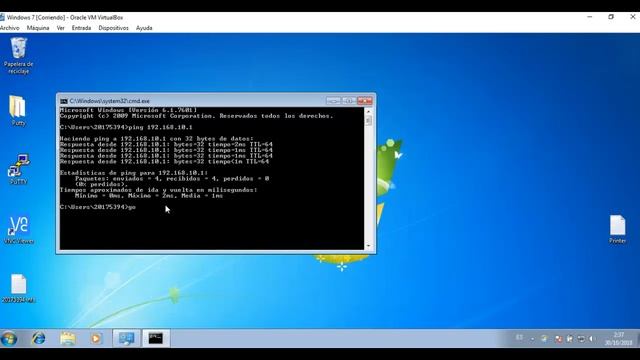Click the 'Paquetes: enviados = 4' line
The height and width of the screenshot is (360, 640).
click(172, 179)
